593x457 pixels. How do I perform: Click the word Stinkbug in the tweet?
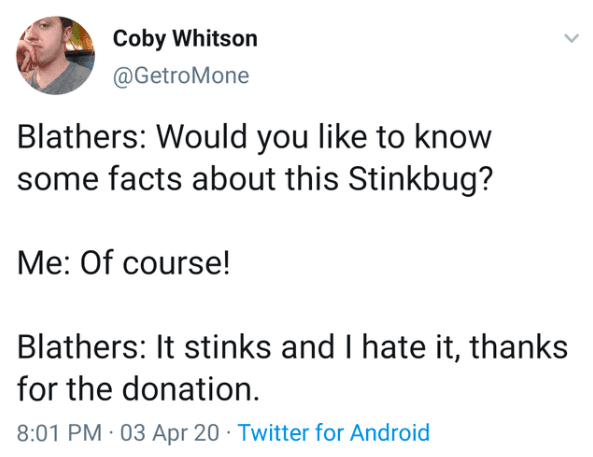pos(415,178)
